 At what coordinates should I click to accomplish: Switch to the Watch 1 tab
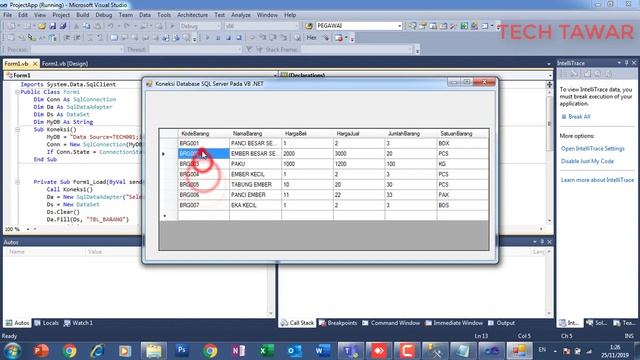(78, 323)
